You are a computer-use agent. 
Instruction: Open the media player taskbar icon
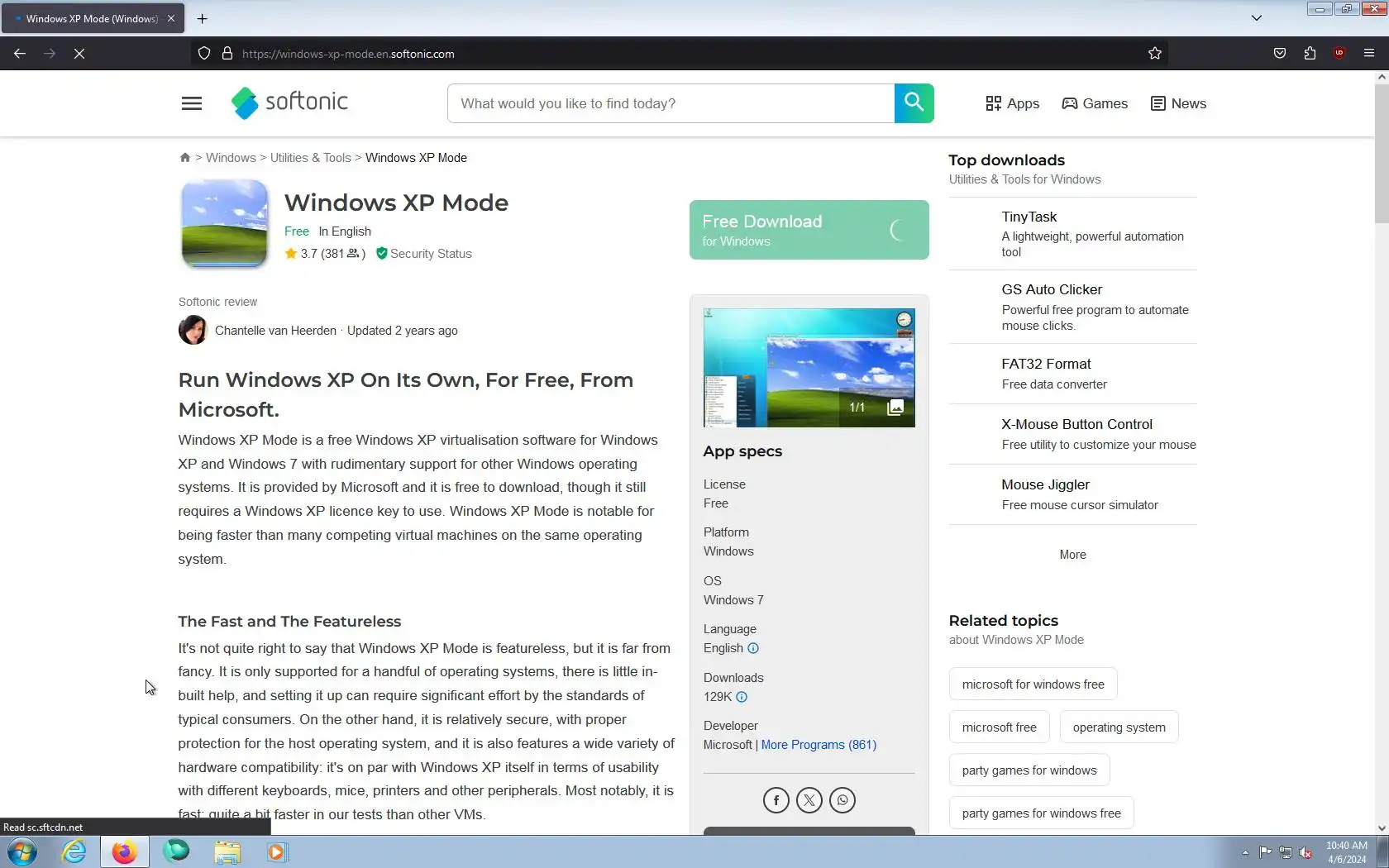(277, 851)
